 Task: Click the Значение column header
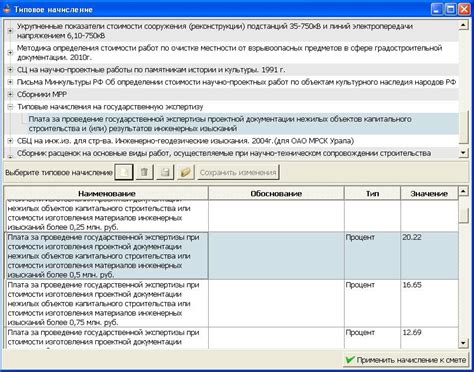pos(429,193)
